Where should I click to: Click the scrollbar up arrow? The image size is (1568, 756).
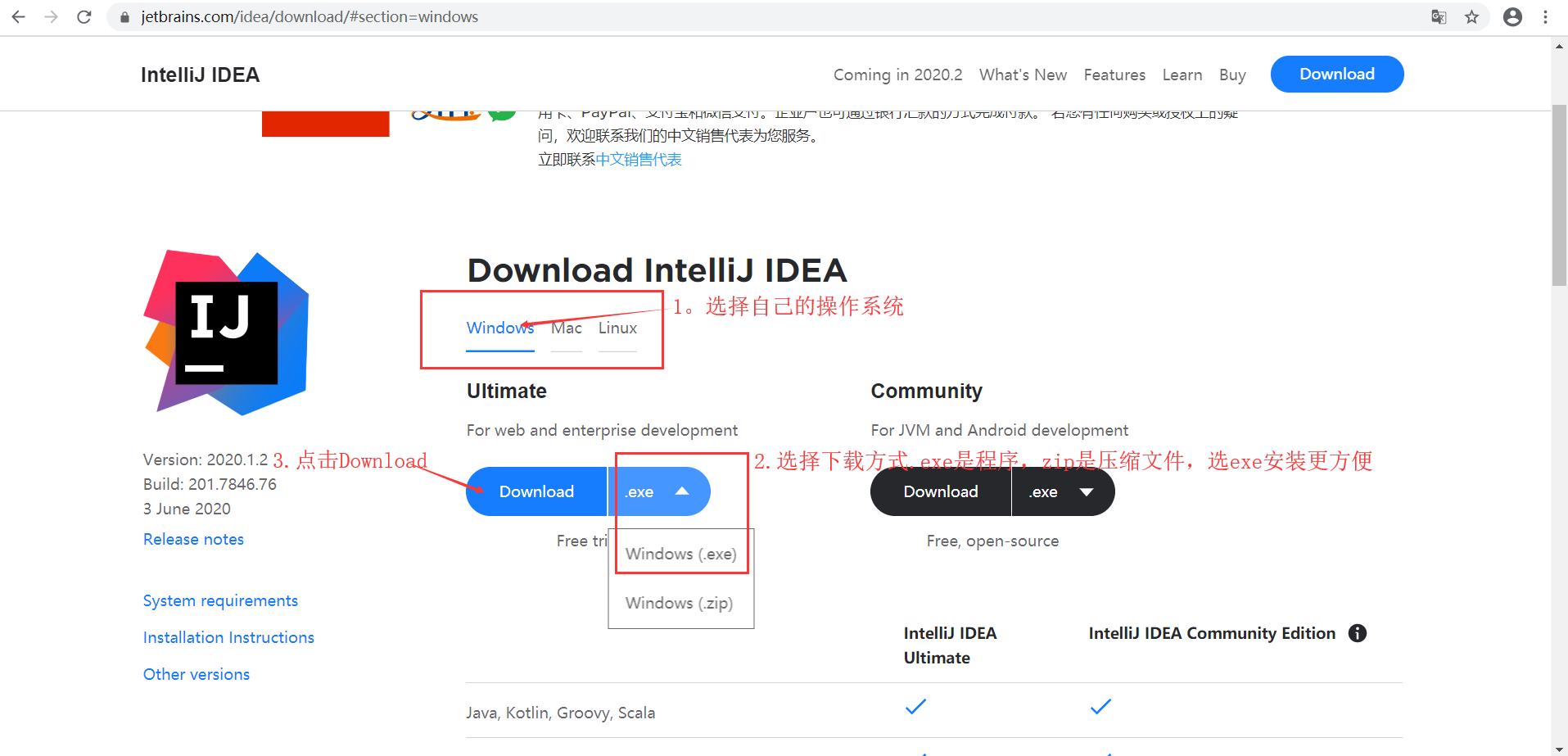(1560, 46)
